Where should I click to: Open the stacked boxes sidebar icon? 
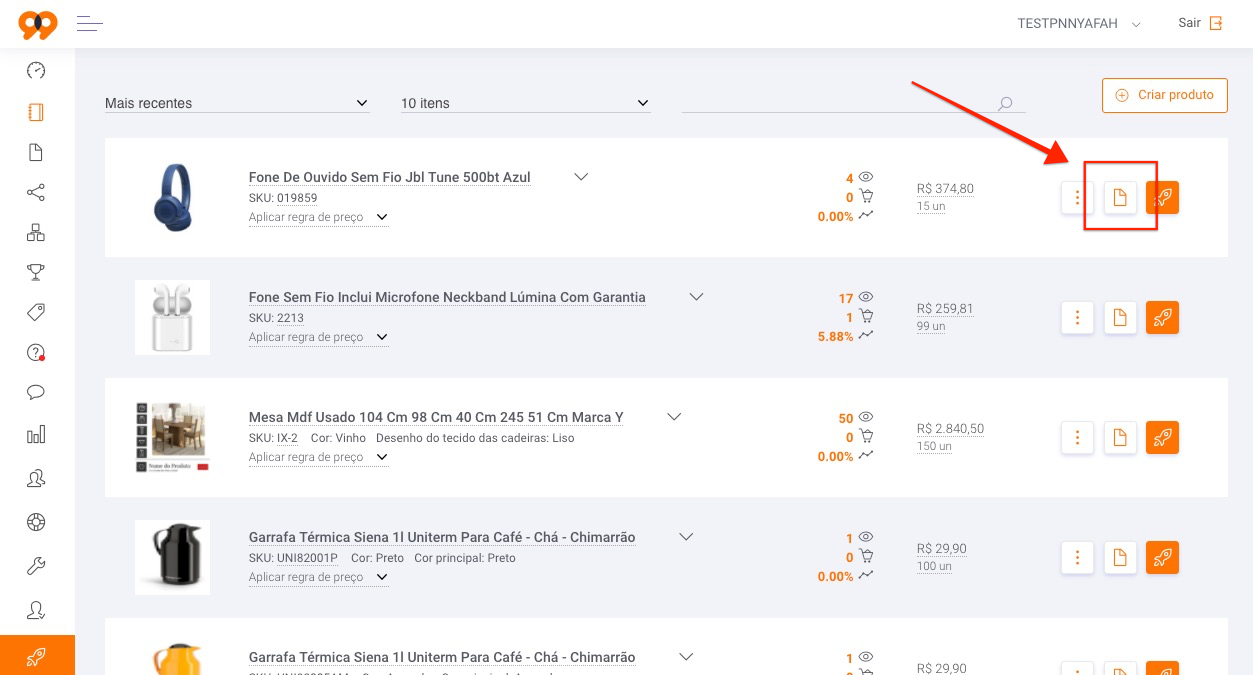(x=36, y=233)
